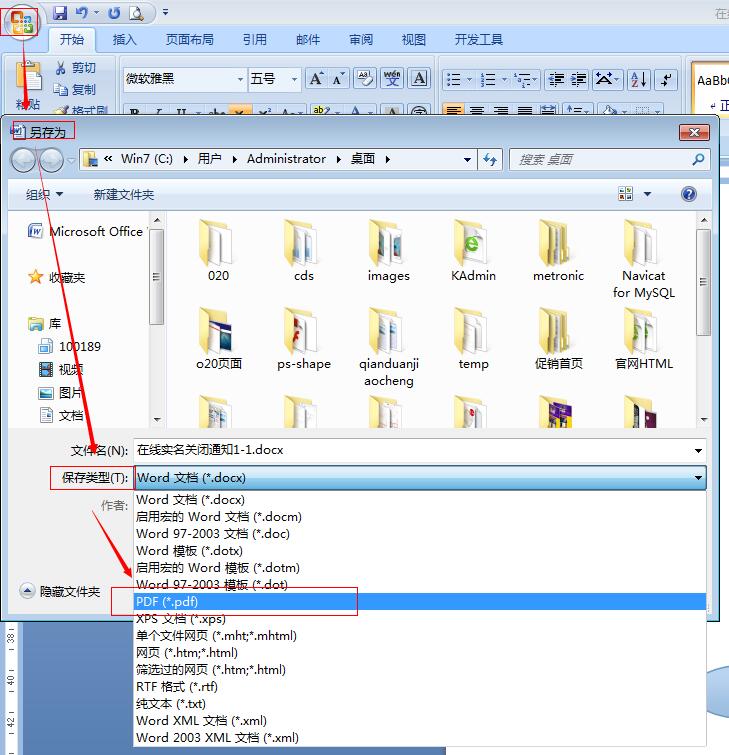Expand the file name dropdown arrow
The width and height of the screenshot is (729, 755).
click(698, 451)
